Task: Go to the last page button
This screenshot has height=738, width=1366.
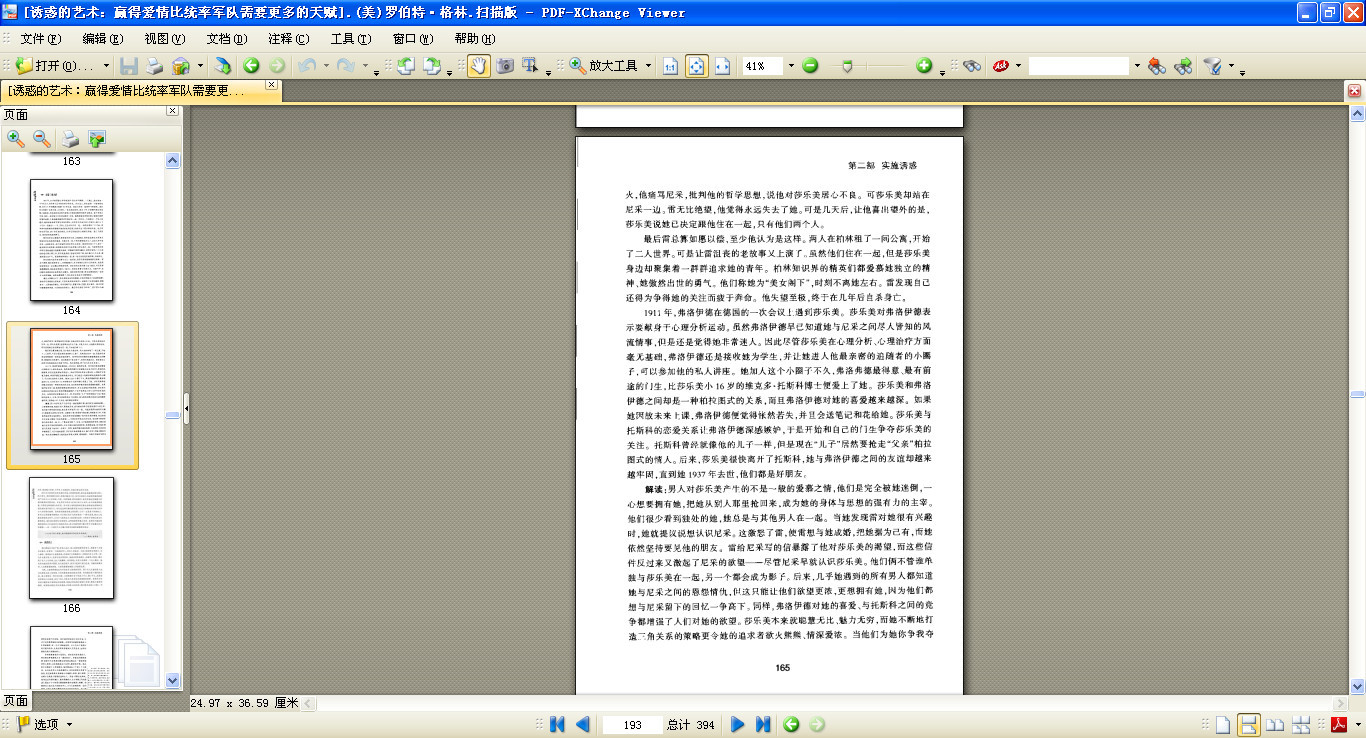Action: 763,725
